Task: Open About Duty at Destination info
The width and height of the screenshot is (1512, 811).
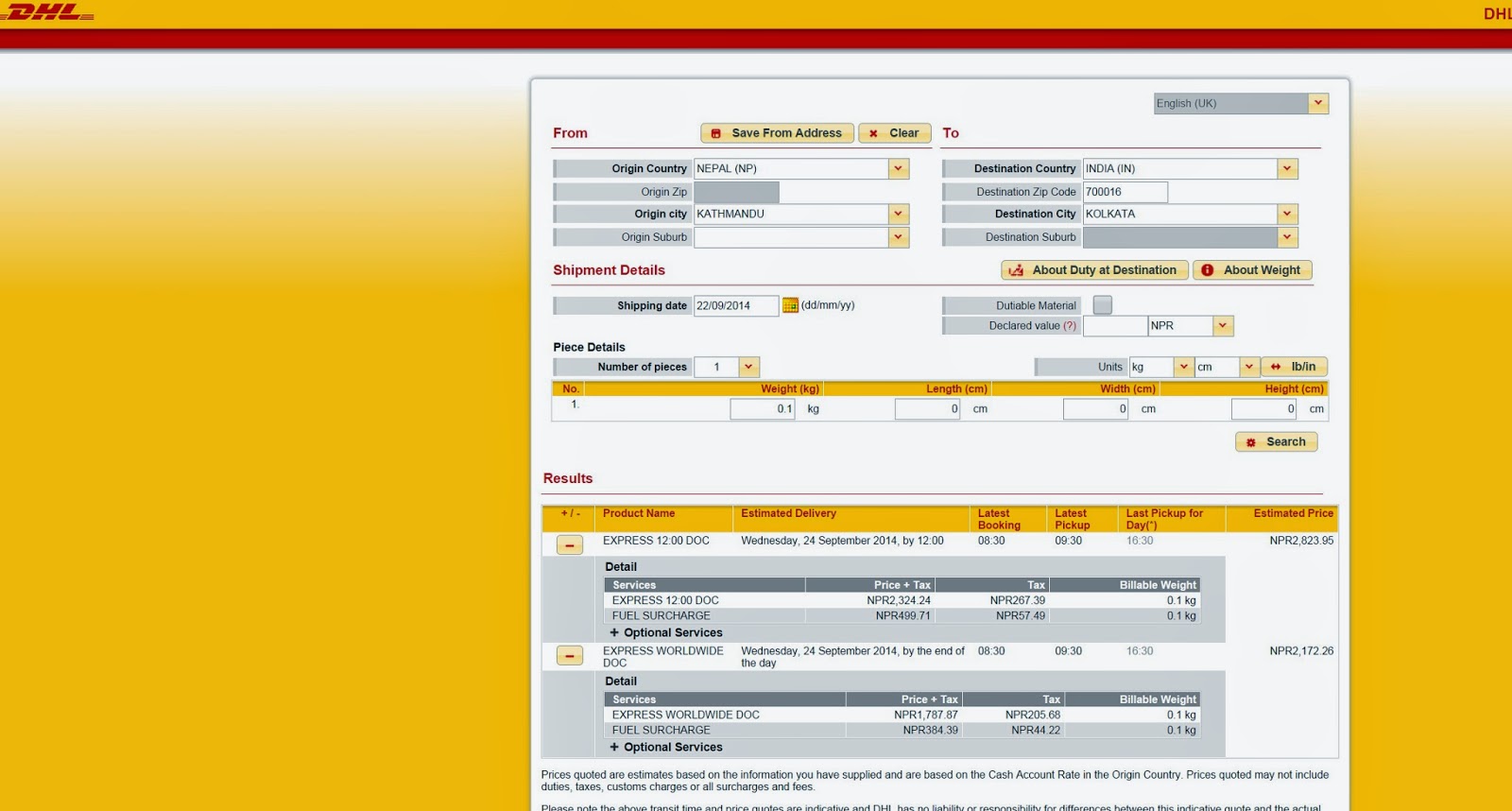Action: click(1094, 270)
